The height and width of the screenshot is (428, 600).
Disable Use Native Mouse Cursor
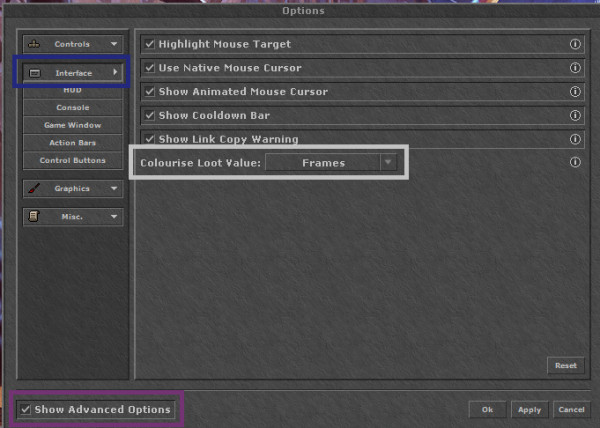pyautogui.click(x=150, y=68)
